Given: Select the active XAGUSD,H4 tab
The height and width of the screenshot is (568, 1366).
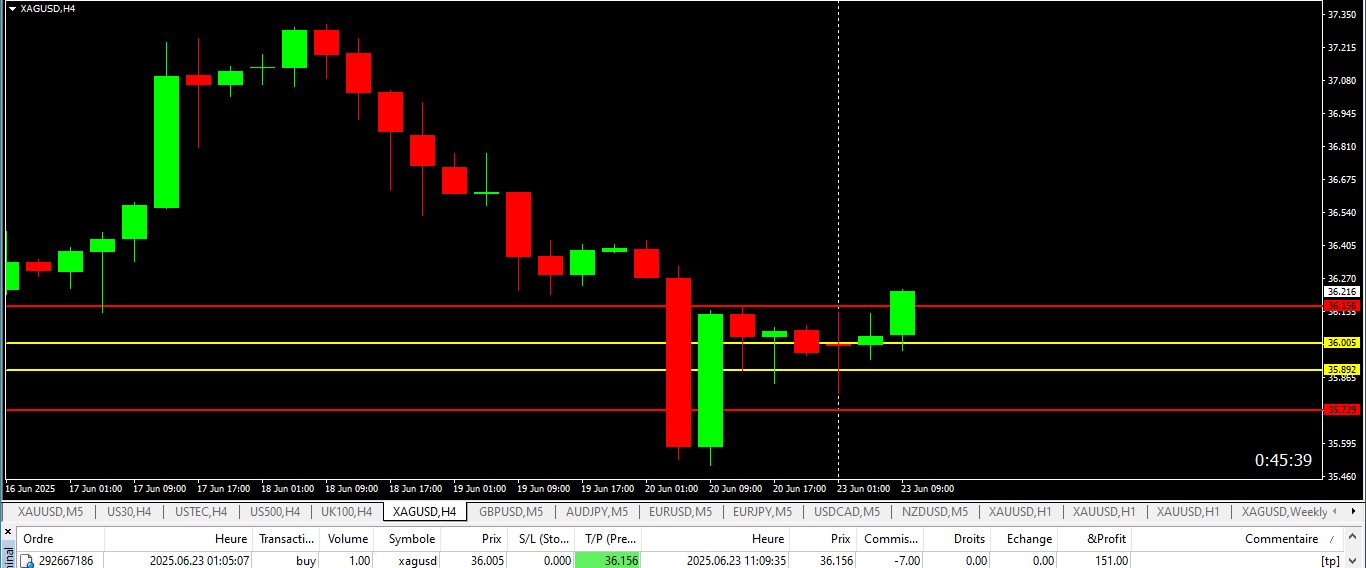Looking at the screenshot, I should [424, 511].
